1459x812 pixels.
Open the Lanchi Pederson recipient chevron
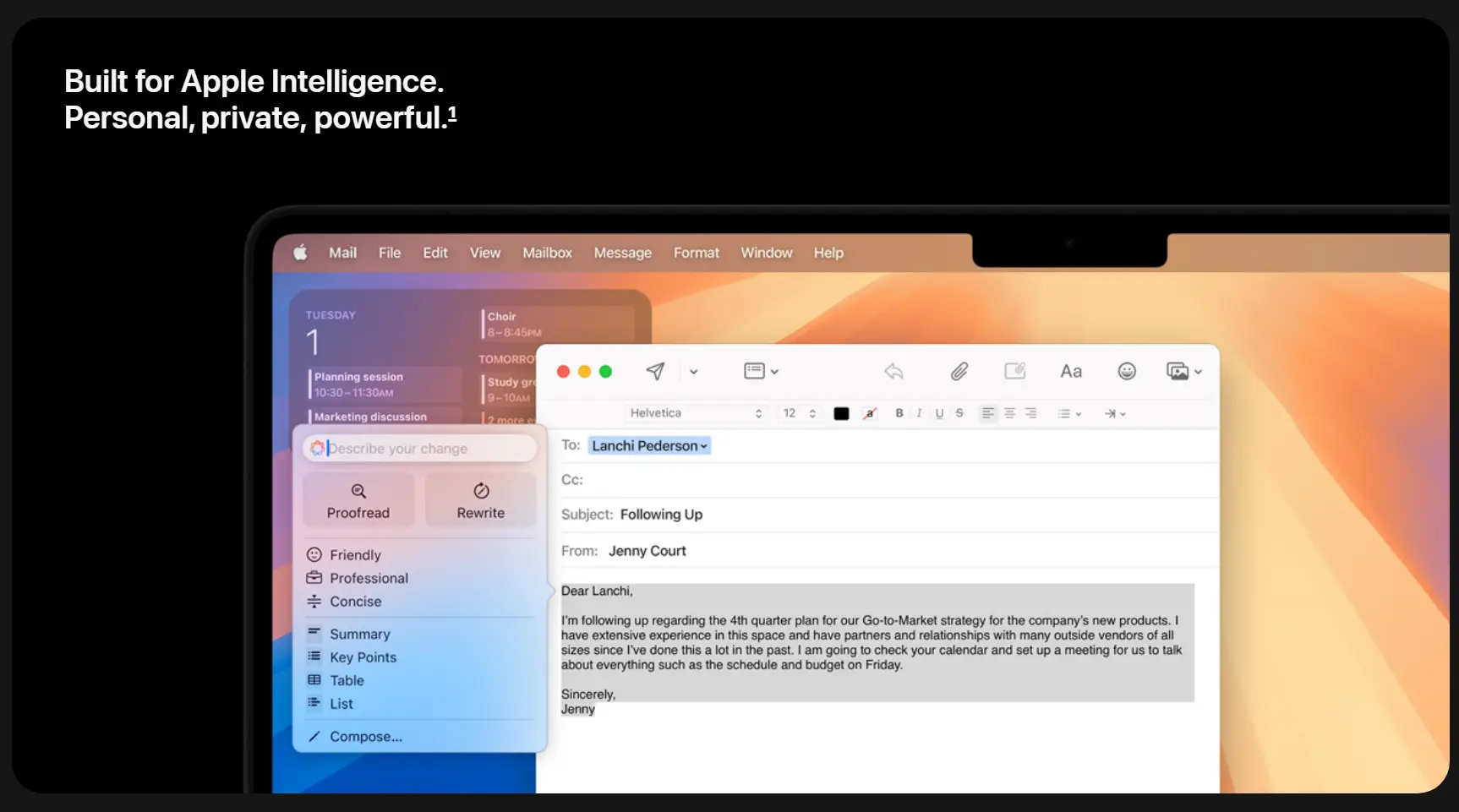point(703,446)
